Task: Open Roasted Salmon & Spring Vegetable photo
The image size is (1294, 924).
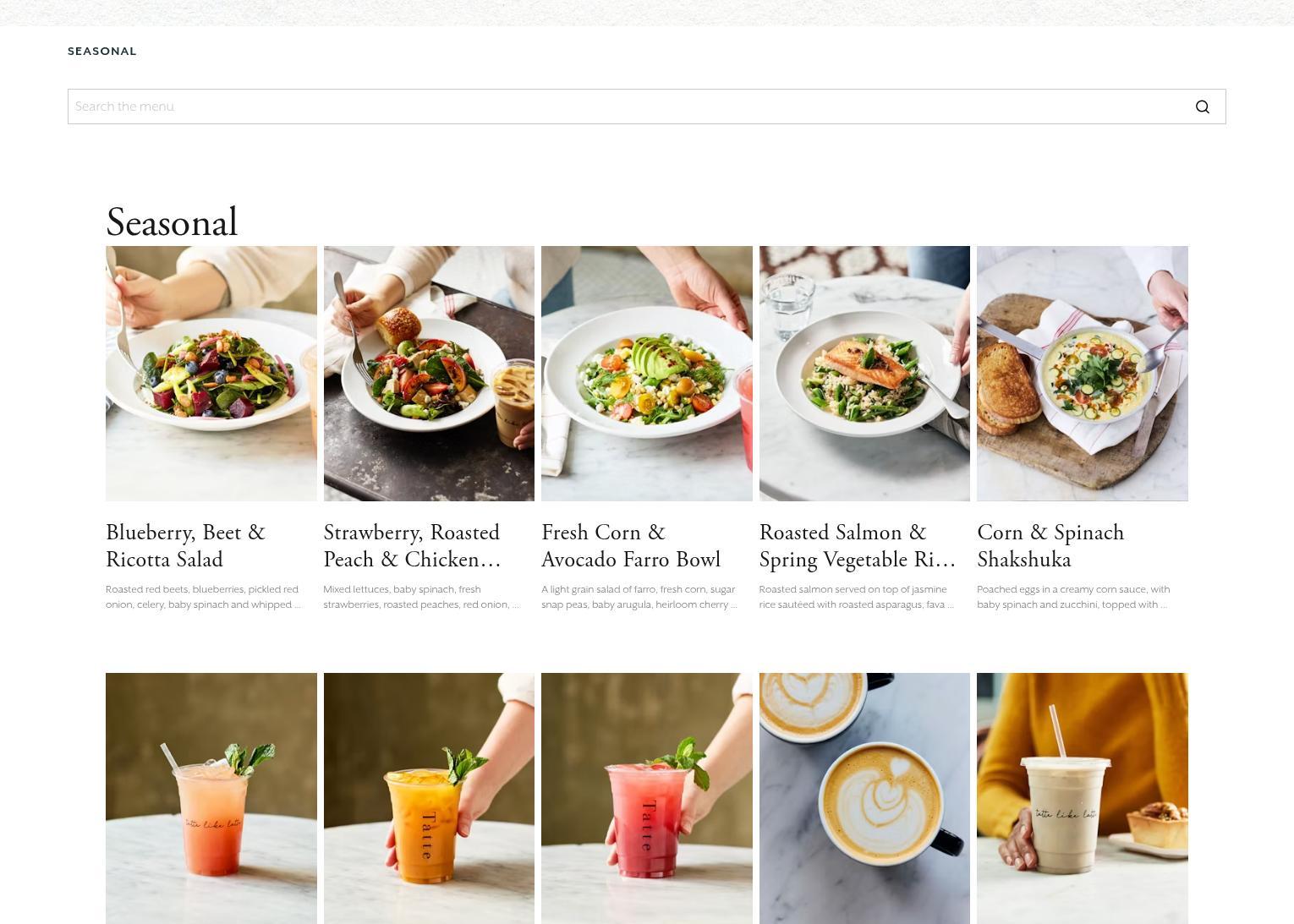Action: click(864, 374)
